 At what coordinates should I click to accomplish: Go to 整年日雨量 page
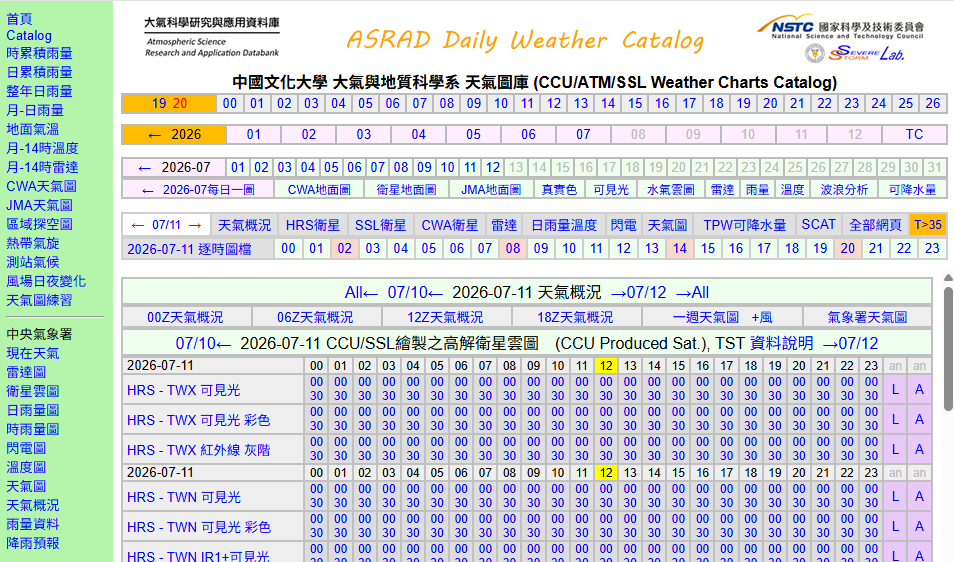point(39,91)
